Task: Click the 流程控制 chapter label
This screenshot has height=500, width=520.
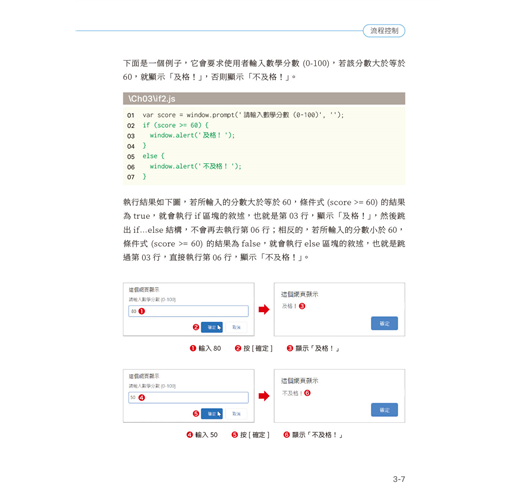Action: (x=384, y=31)
